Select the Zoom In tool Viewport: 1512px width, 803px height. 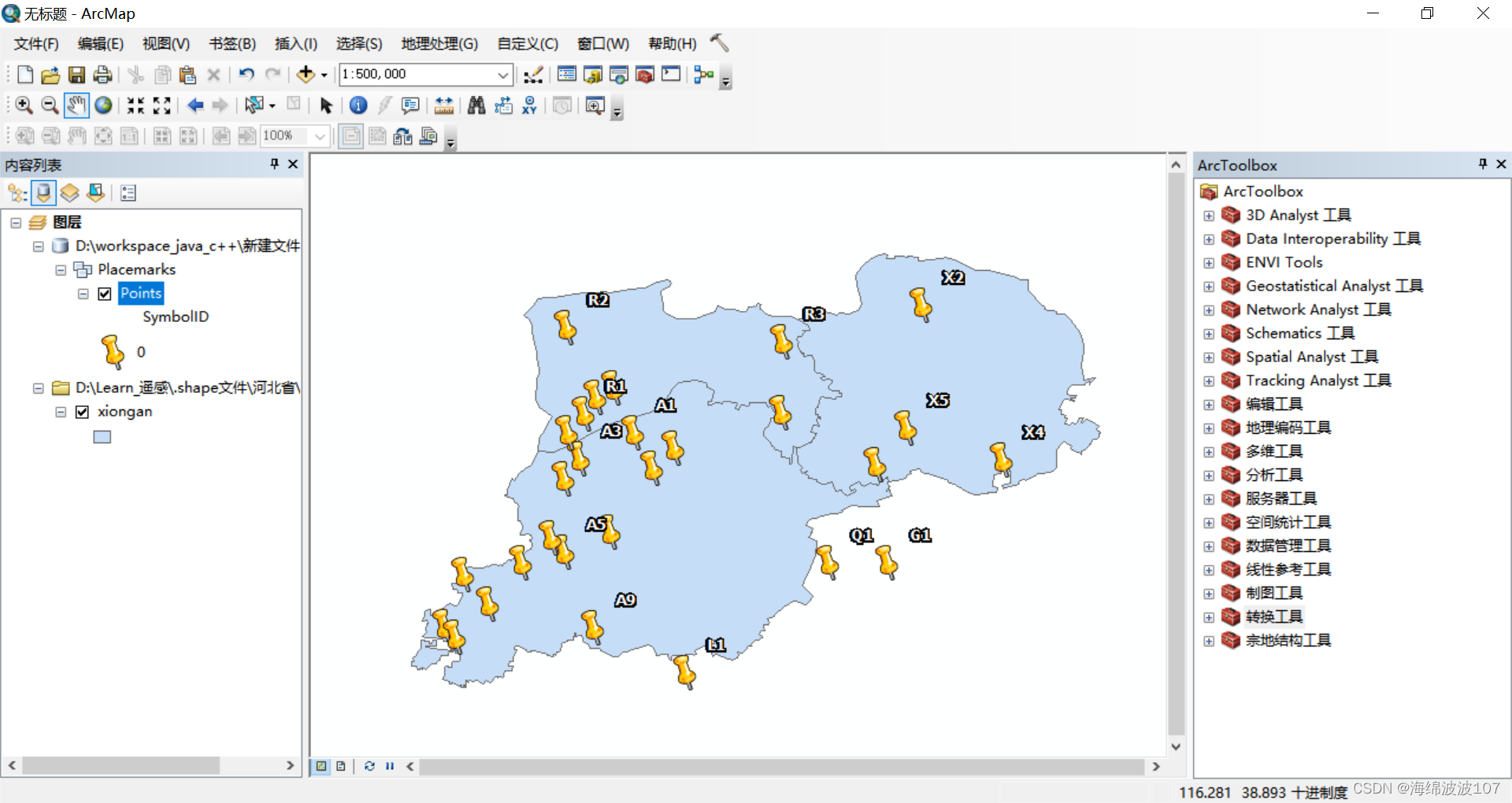tap(24, 105)
